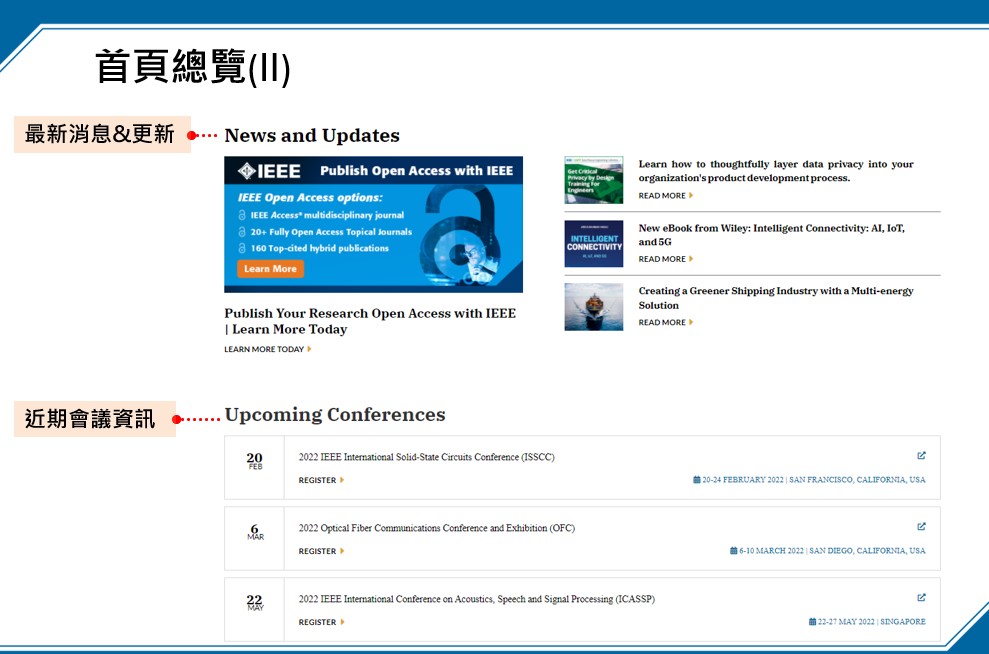Click calendar icon beside 6-10 March 2022
The image size is (989, 654).
[x=734, y=551]
